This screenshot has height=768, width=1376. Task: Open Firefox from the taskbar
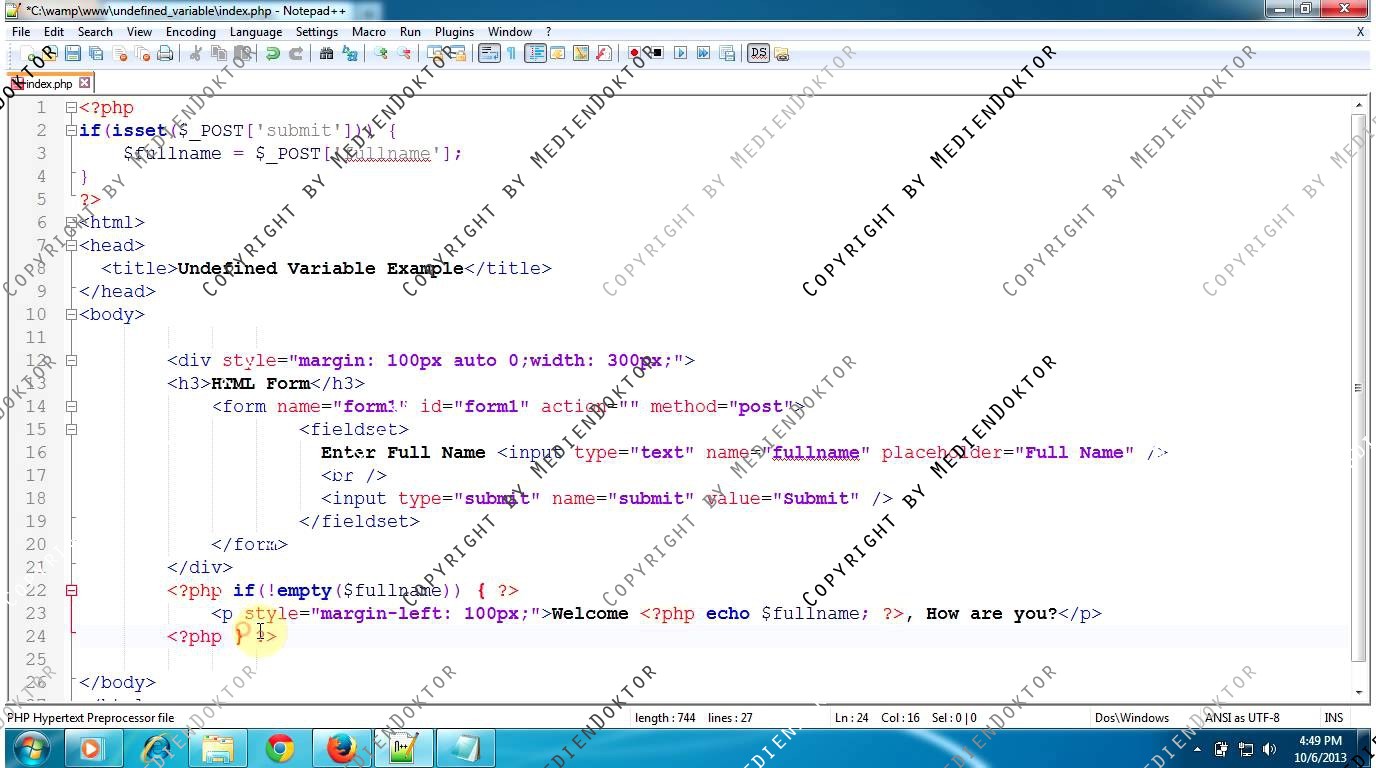[x=341, y=748]
